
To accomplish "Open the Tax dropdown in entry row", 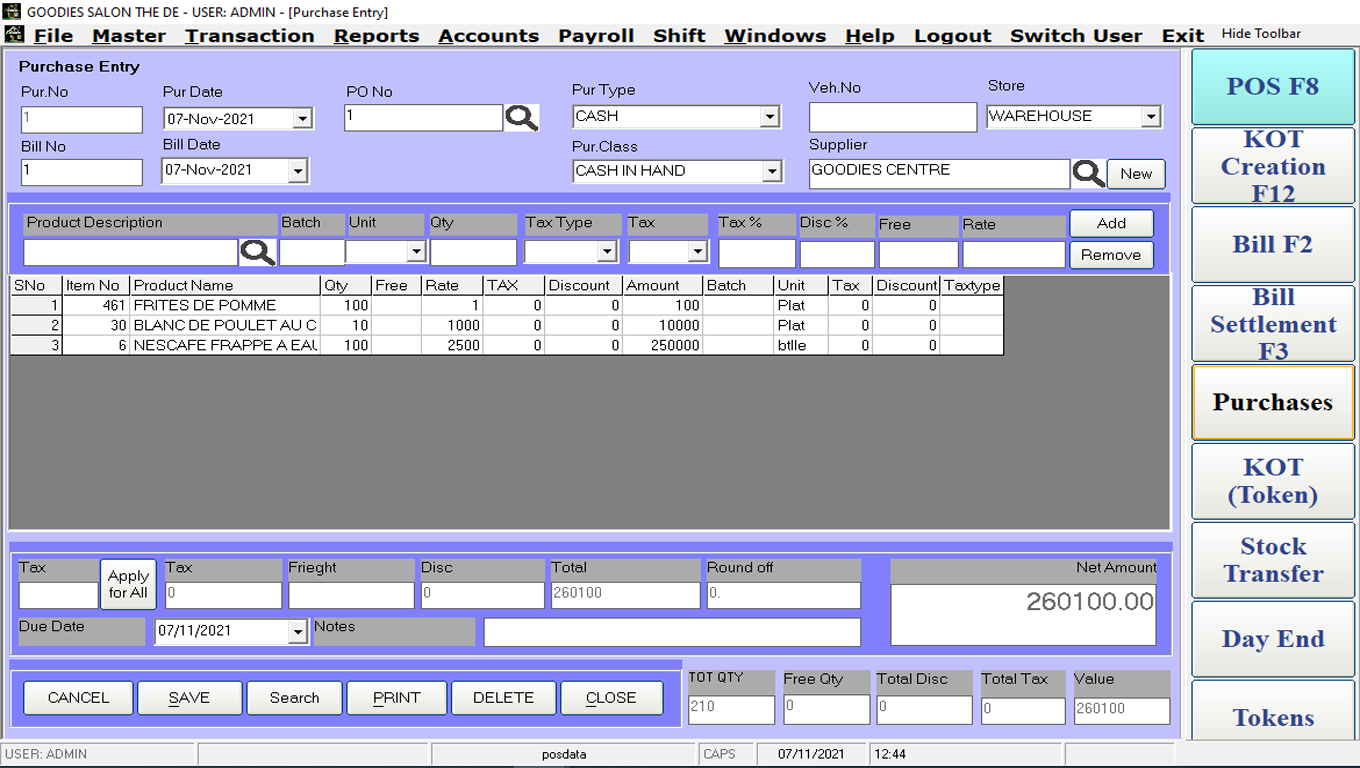I will click(697, 252).
